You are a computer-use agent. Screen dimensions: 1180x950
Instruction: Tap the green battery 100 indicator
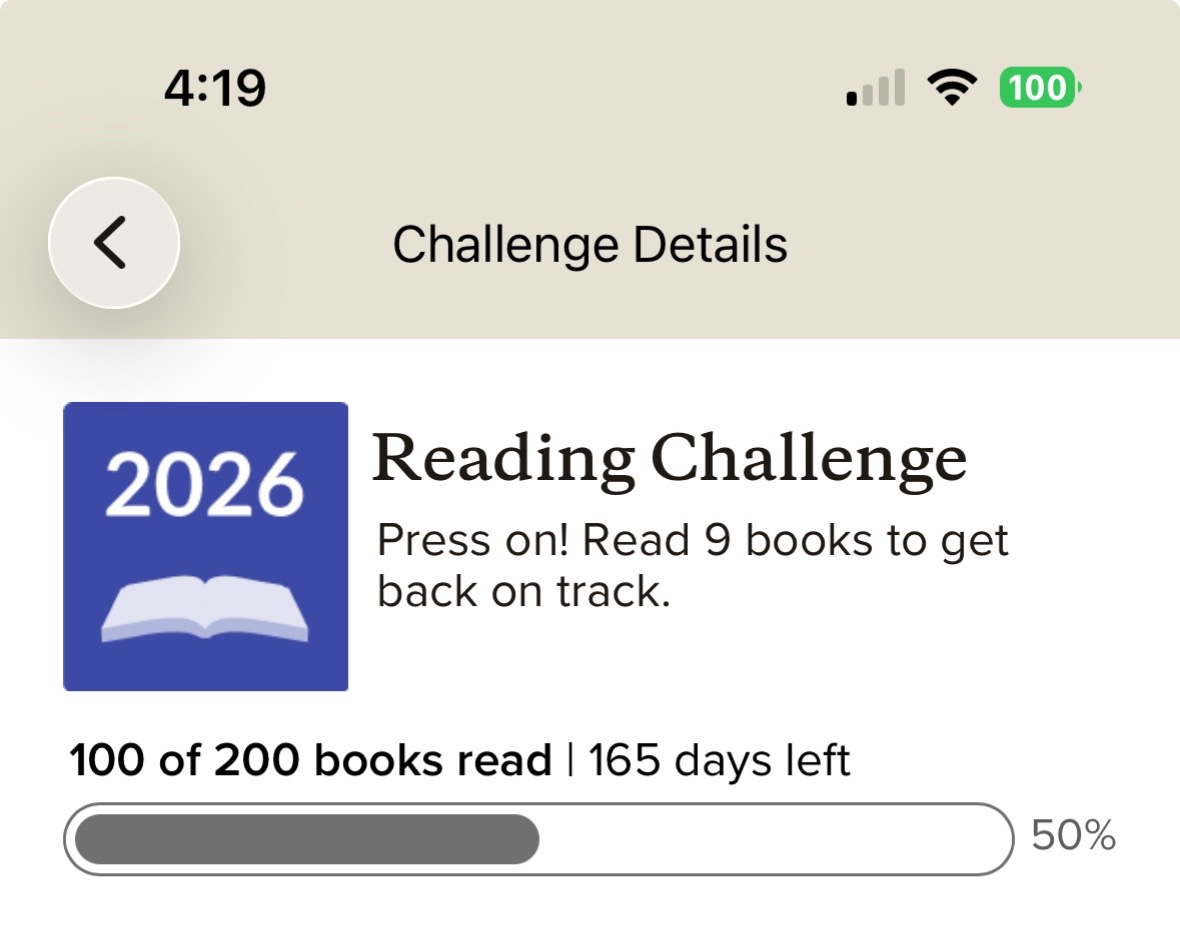point(1040,87)
